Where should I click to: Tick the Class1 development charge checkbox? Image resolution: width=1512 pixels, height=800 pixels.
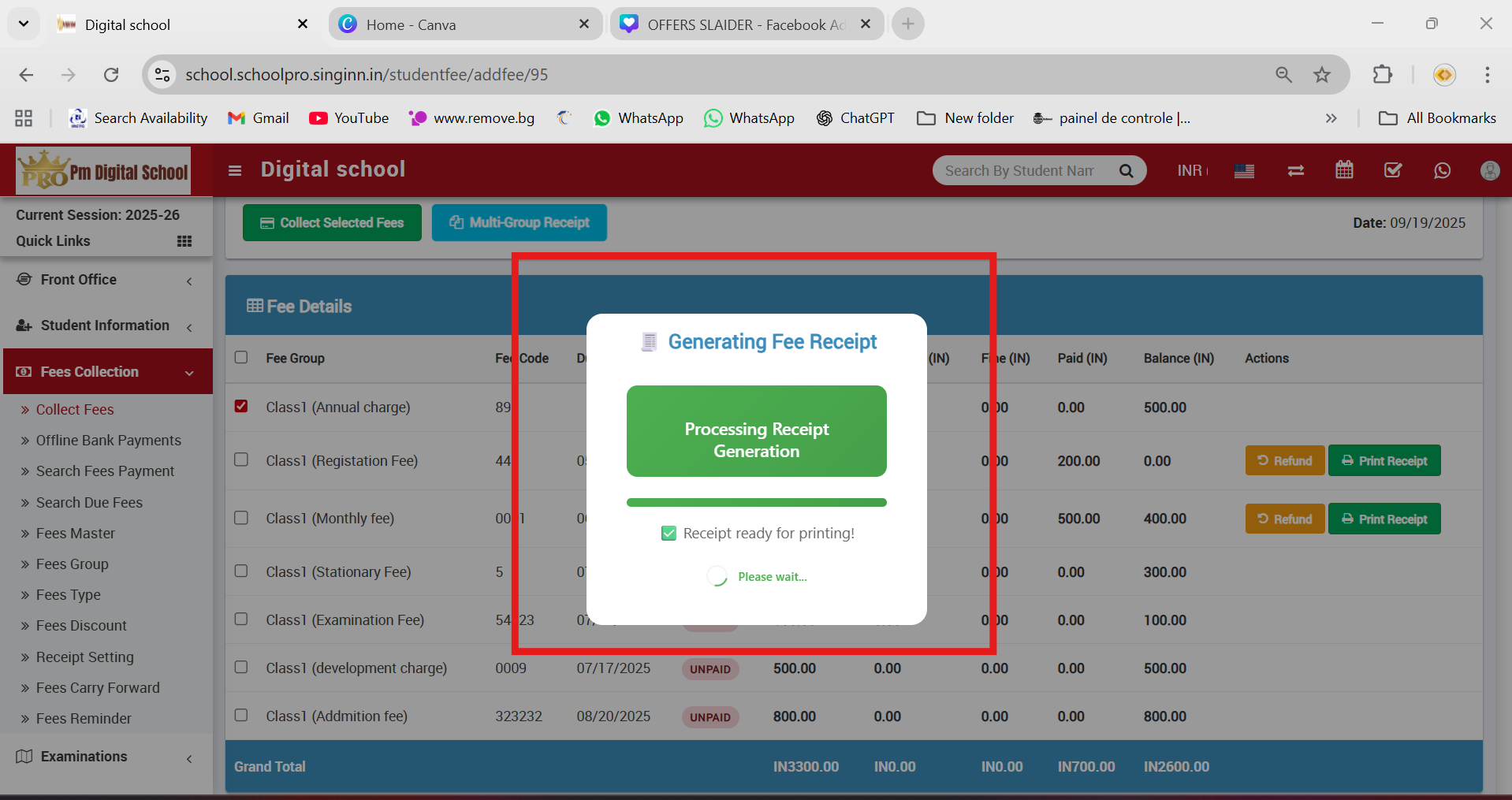241,668
